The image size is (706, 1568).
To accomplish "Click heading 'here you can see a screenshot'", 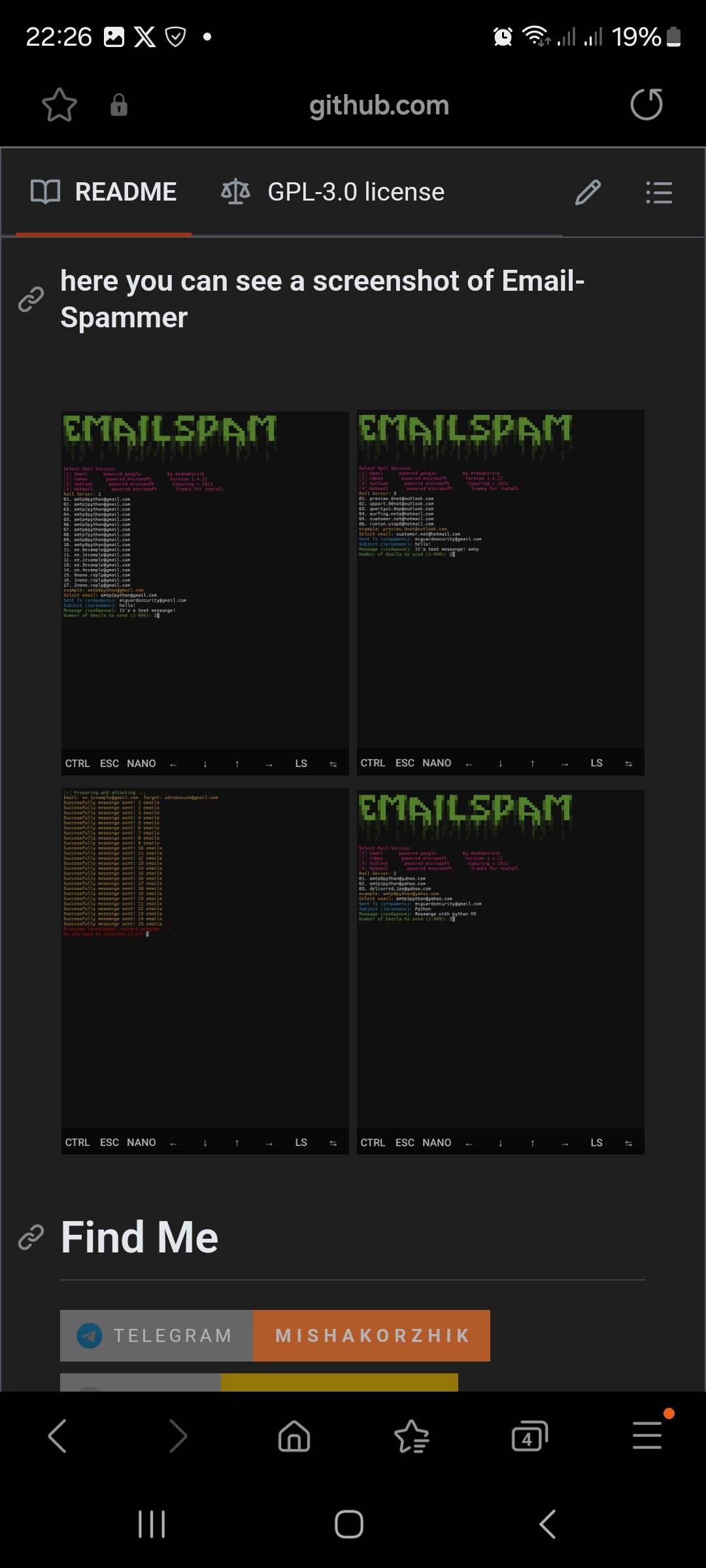I will point(322,299).
